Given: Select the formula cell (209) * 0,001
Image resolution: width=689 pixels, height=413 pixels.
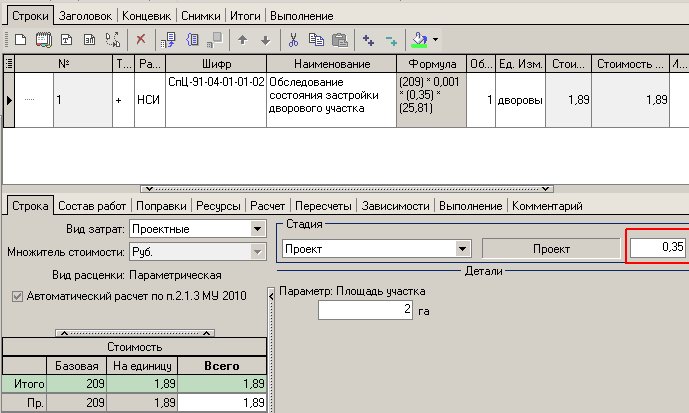Looking at the screenshot, I should coord(432,100).
